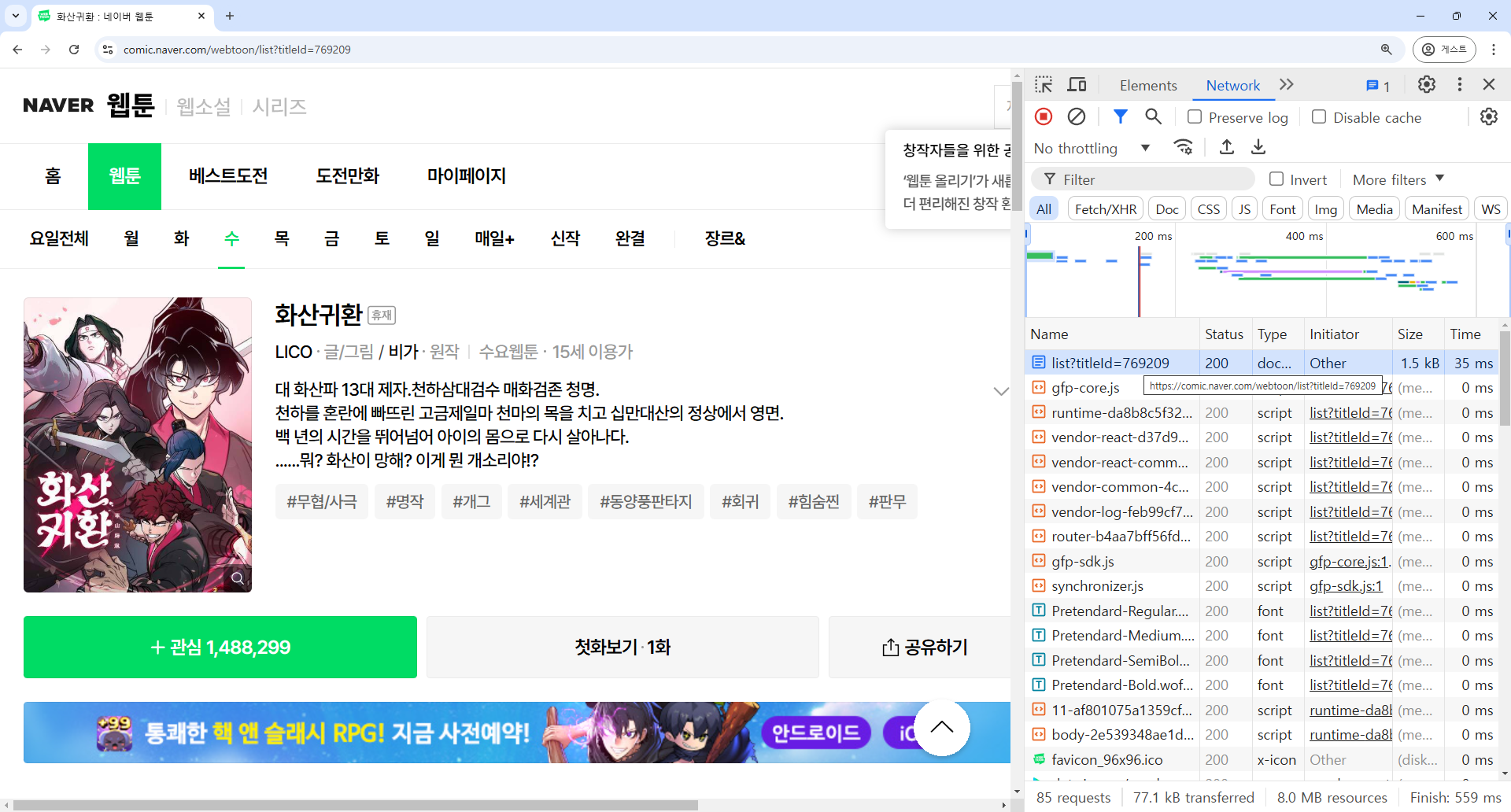Open the 마이페이지 navigation tab
The image size is (1511, 812).
[467, 176]
